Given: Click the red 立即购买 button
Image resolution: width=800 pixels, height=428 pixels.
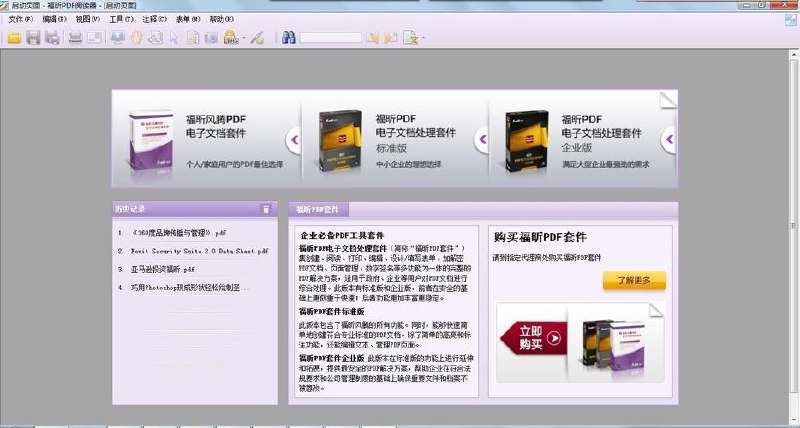Looking at the screenshot, I should pyautogui.click(x=534, y=338).
